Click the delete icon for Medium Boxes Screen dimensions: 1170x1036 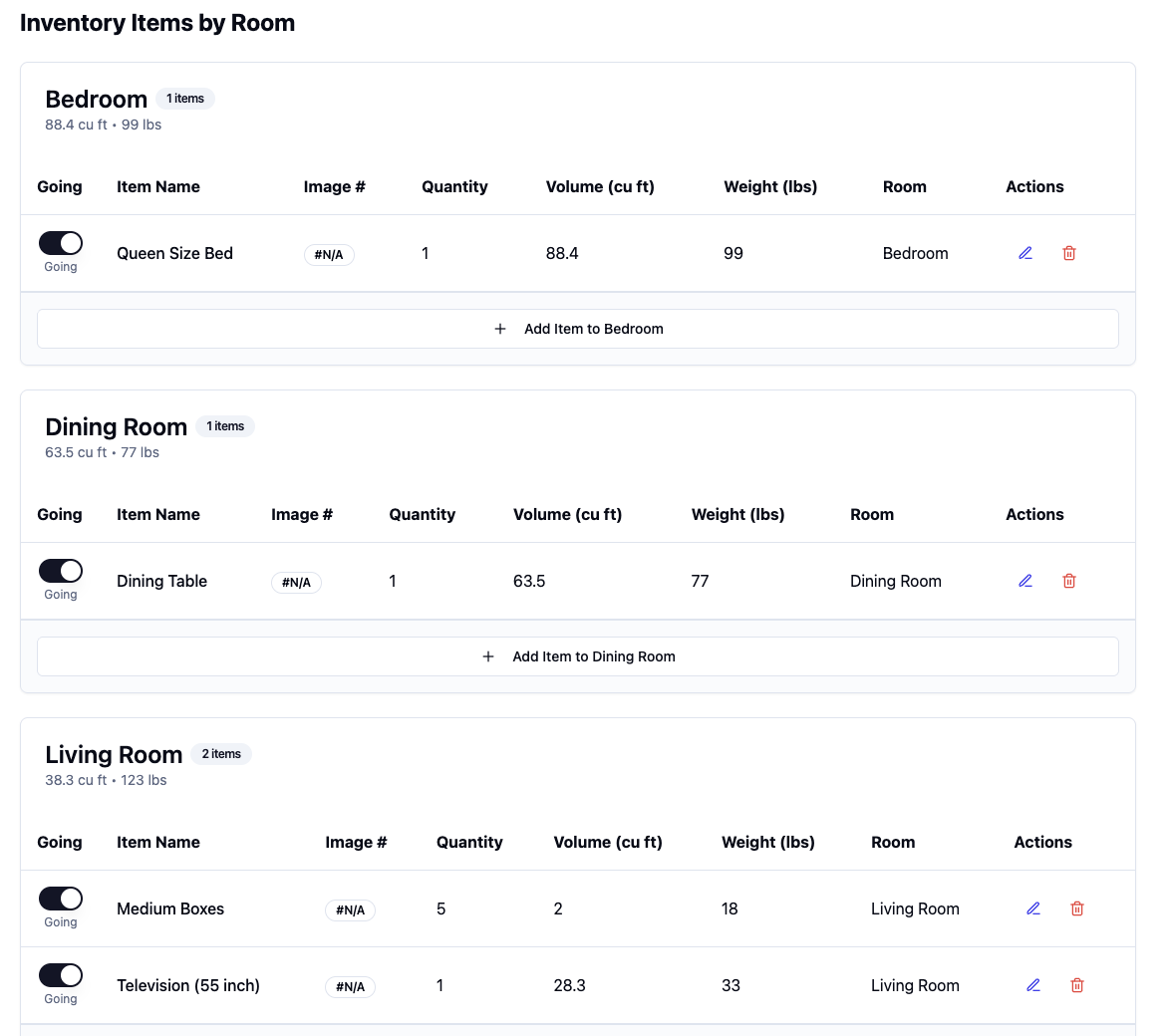click(x=1077, y=908)
